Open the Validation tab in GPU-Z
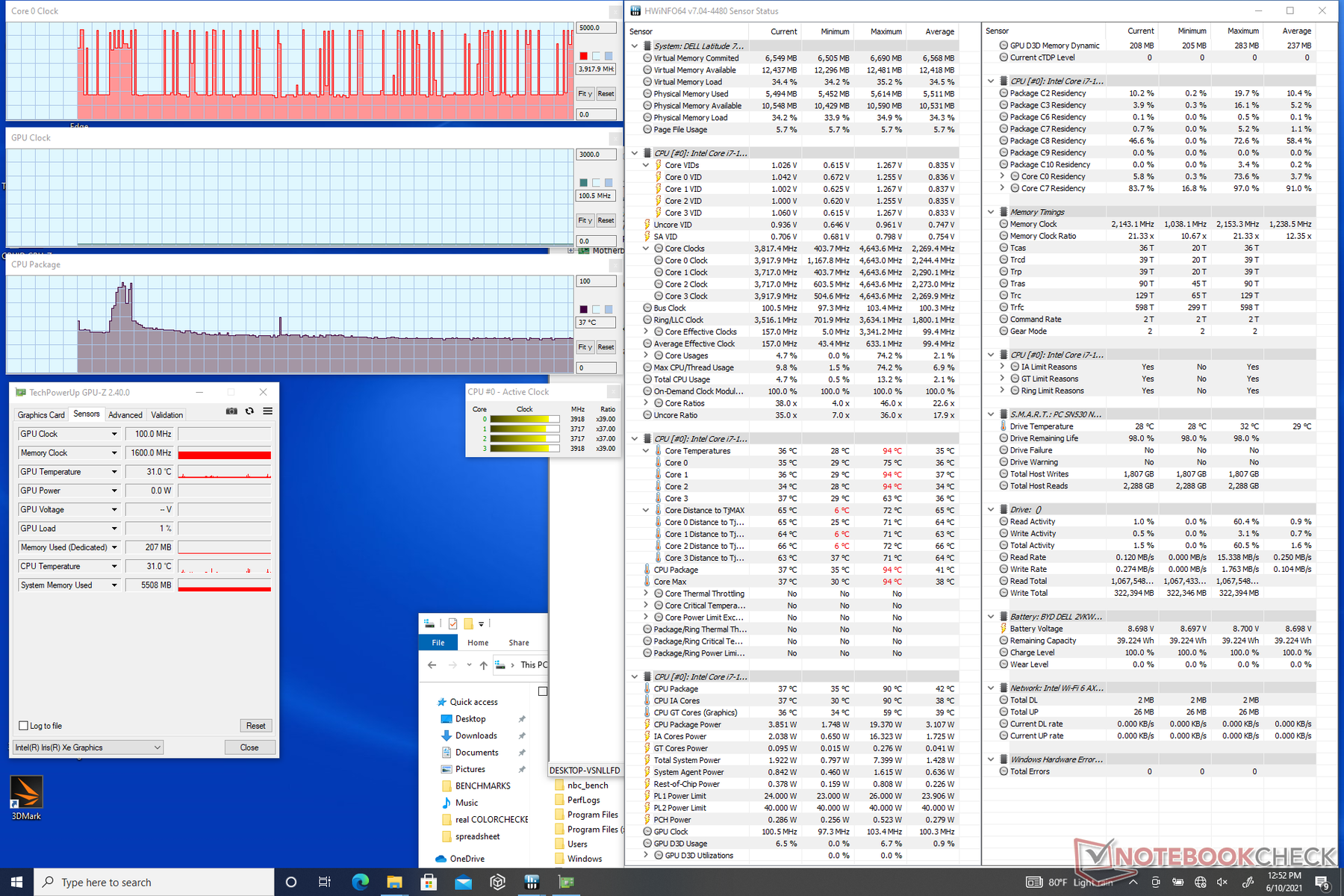1344x896 pixels. [167, 415]
